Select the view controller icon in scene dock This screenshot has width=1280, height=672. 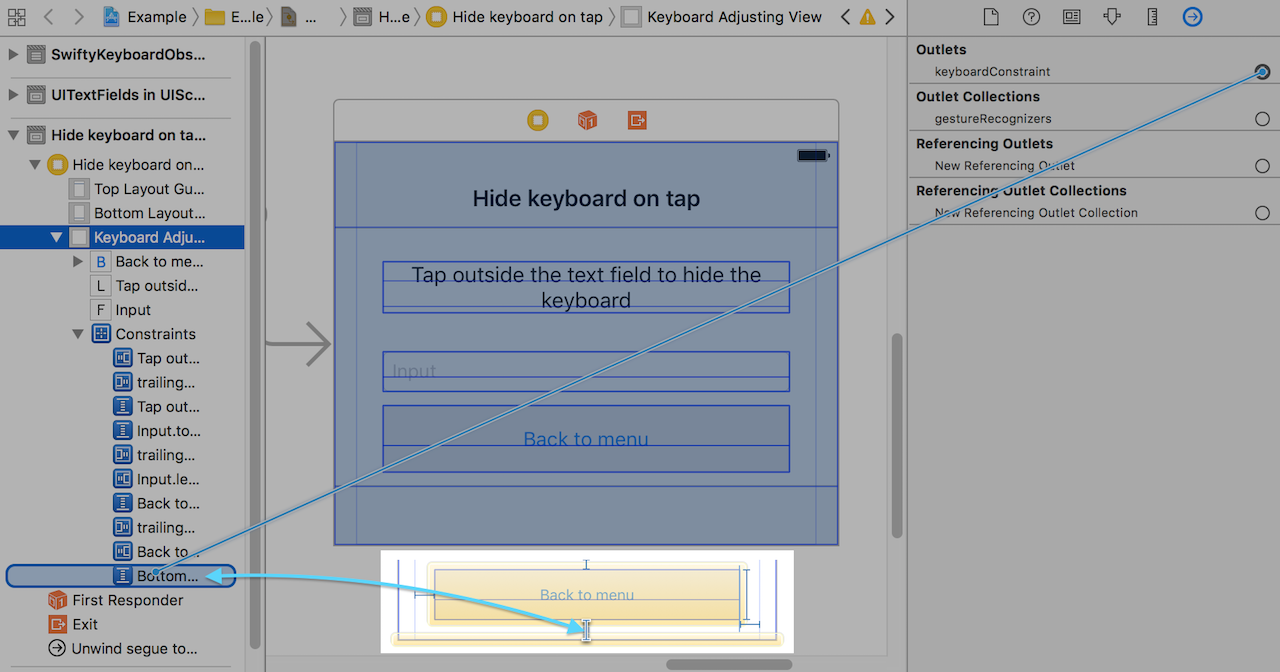coord(538,121)
